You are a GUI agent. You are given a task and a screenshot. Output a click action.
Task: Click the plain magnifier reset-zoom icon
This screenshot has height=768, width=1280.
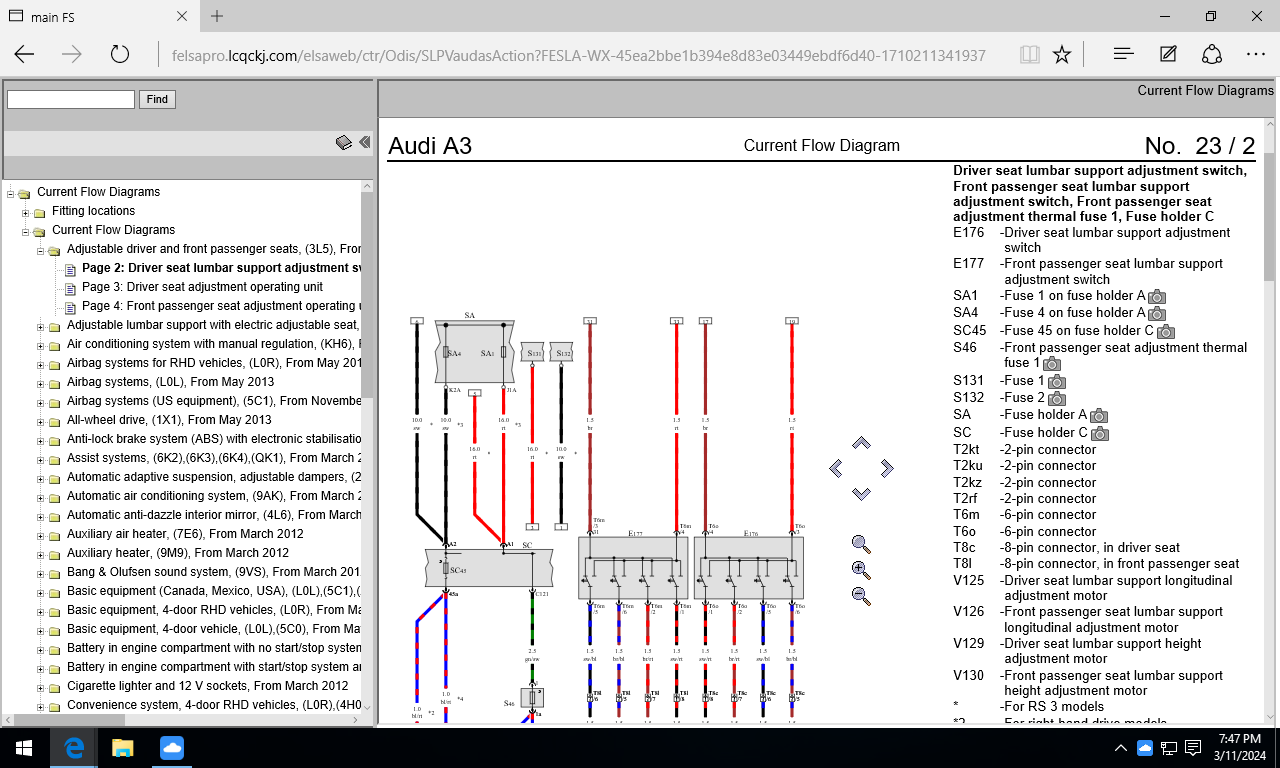860,544
